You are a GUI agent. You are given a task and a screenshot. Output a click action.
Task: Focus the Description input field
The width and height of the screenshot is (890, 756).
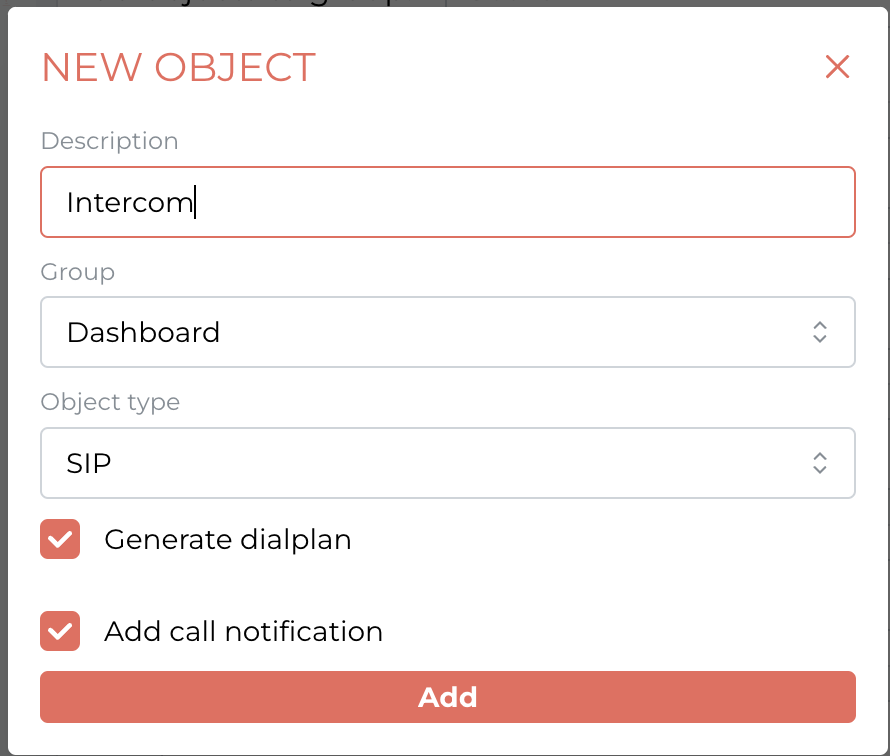[x=447, y=202]
